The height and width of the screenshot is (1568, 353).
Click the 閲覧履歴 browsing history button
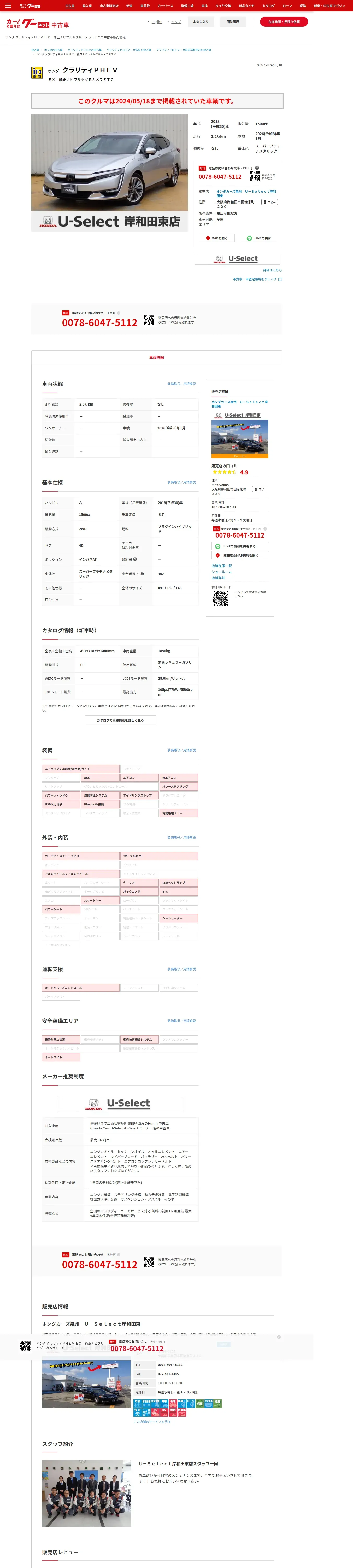[x=232, y=22]
